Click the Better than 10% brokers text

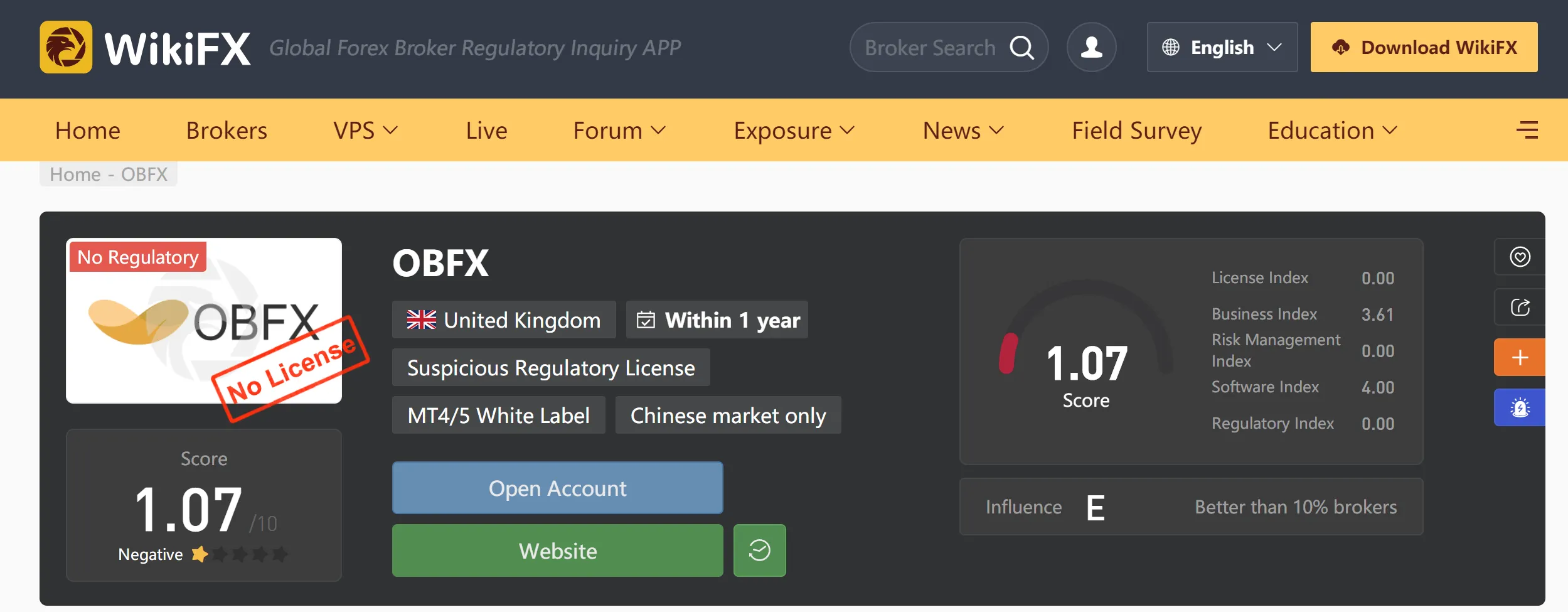point(1296,507)
